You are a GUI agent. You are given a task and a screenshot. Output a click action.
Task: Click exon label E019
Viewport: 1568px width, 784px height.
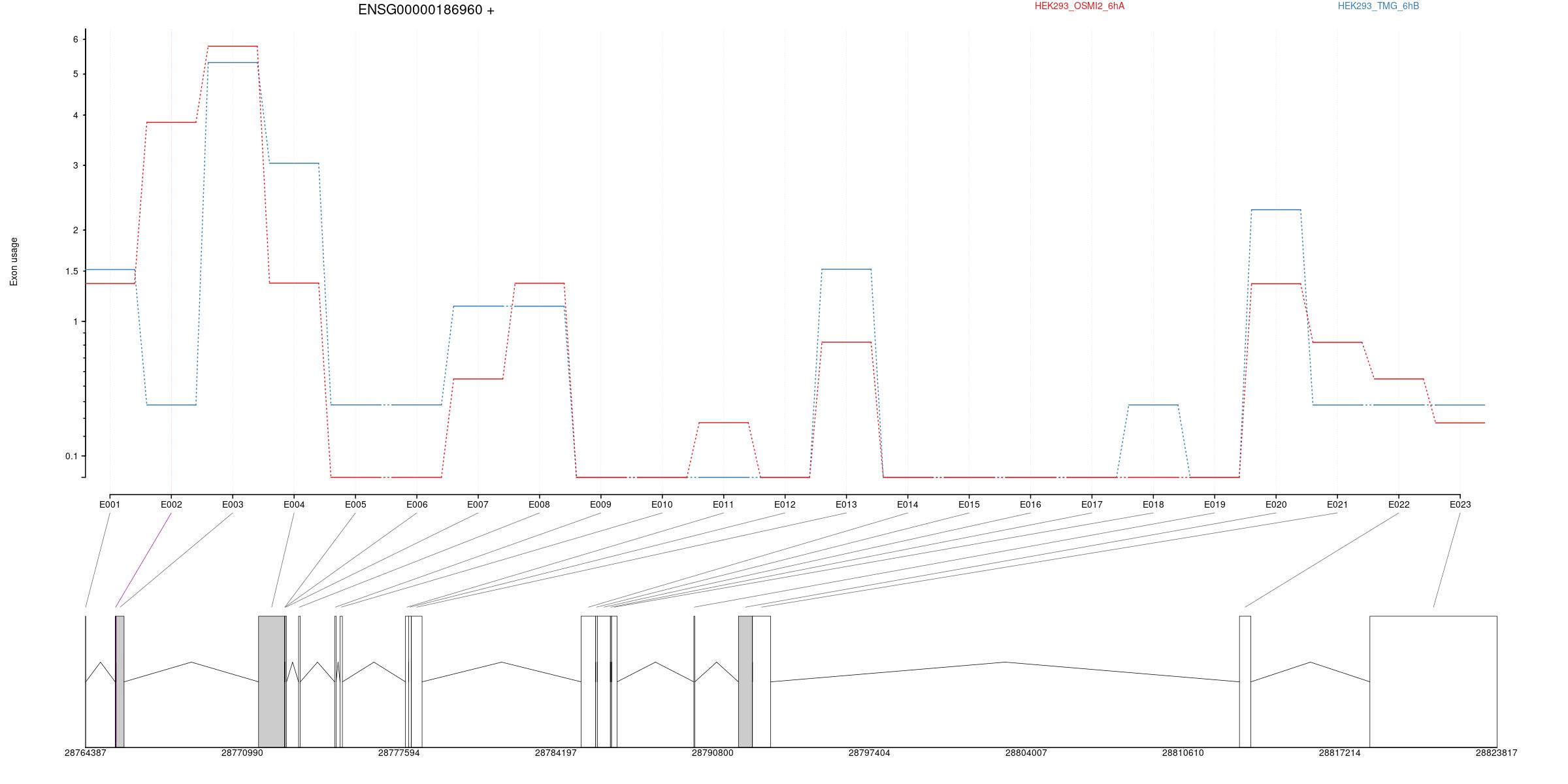(x=1215, y=504)
